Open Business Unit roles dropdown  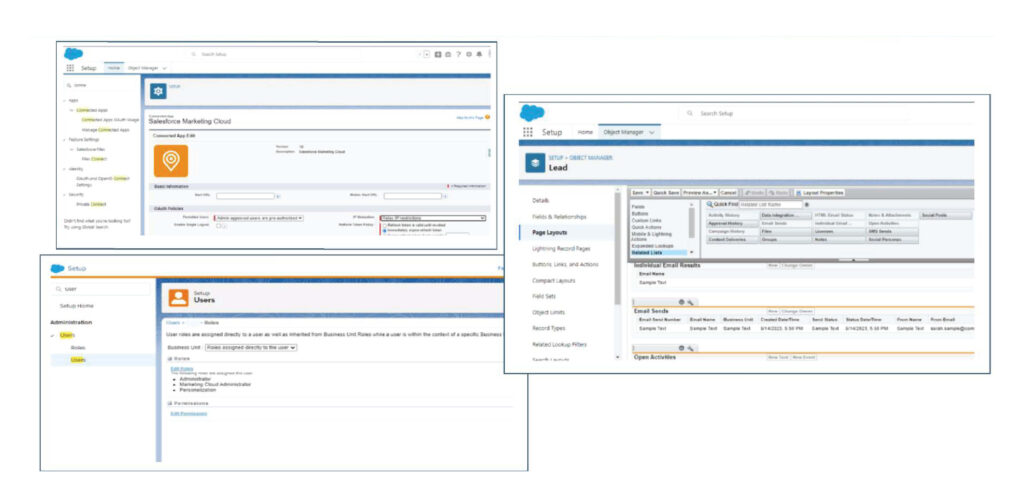(x=251, y=348)
